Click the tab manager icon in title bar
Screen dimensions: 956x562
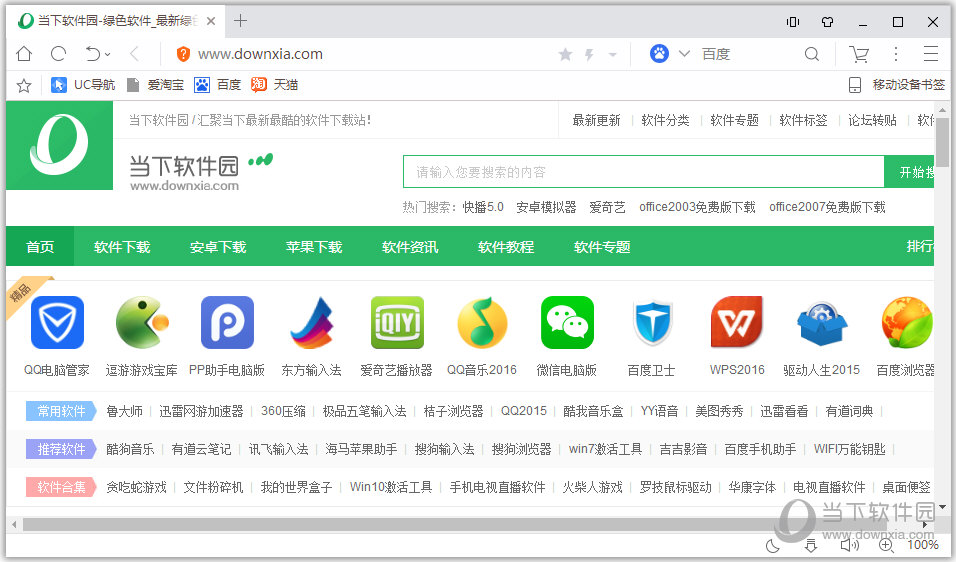coord(793,22)
